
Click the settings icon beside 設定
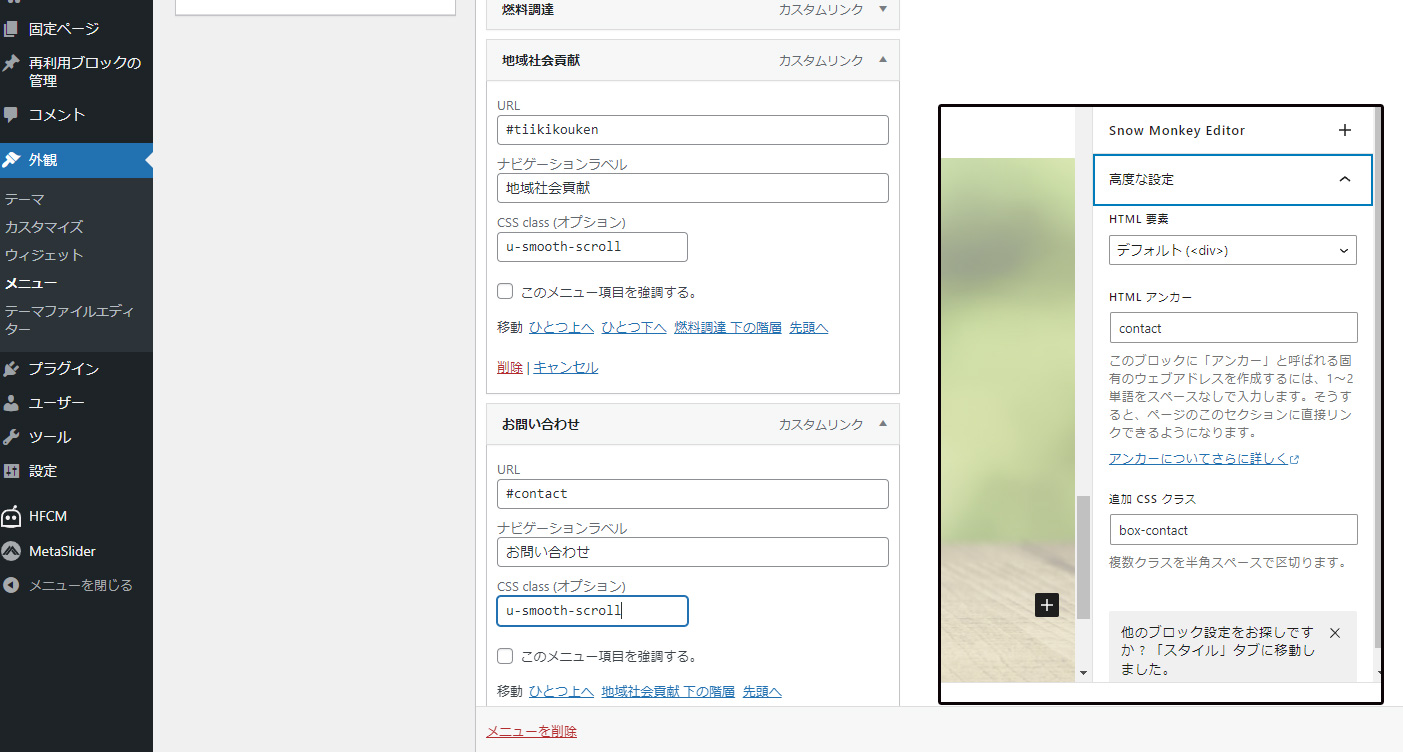[x=11, y=471]
